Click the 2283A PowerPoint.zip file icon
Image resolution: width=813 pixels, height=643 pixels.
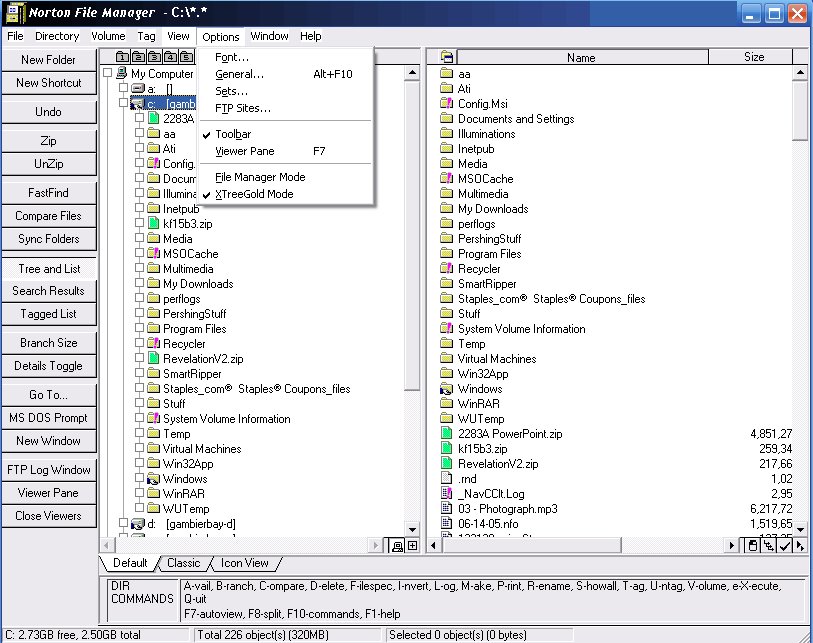pos(446,434)
